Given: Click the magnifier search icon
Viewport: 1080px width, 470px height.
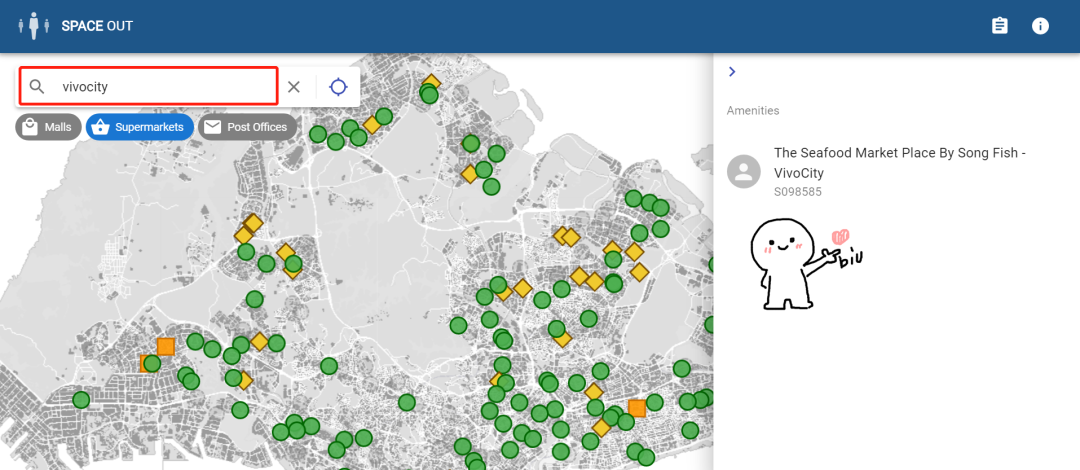Looking at the screenshot, I should point(37,87).
